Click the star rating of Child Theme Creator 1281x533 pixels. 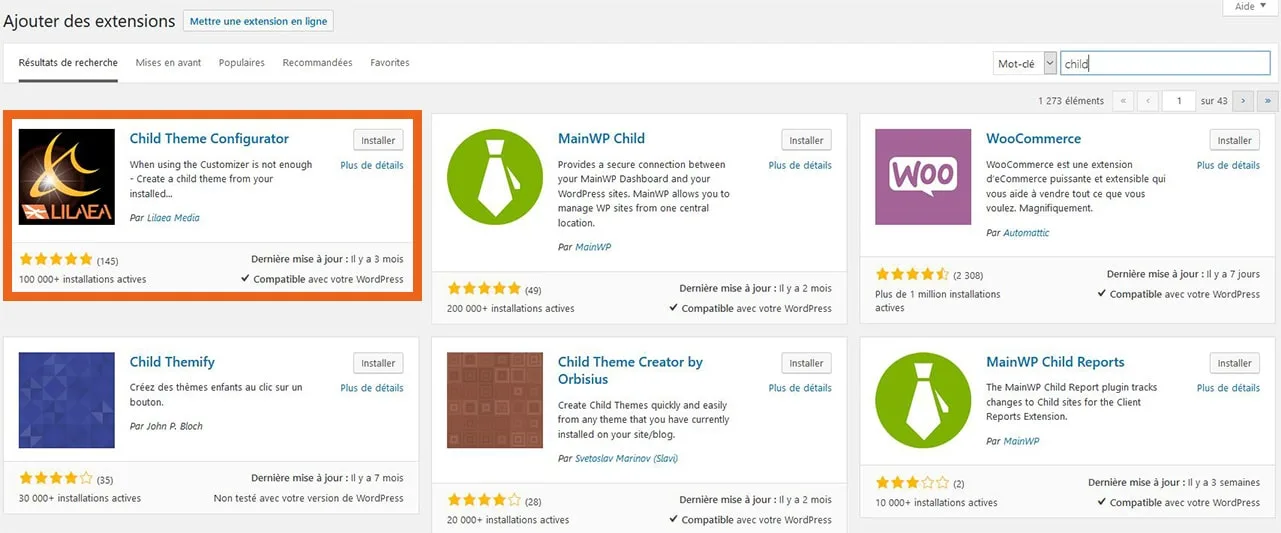pos(484,498)
